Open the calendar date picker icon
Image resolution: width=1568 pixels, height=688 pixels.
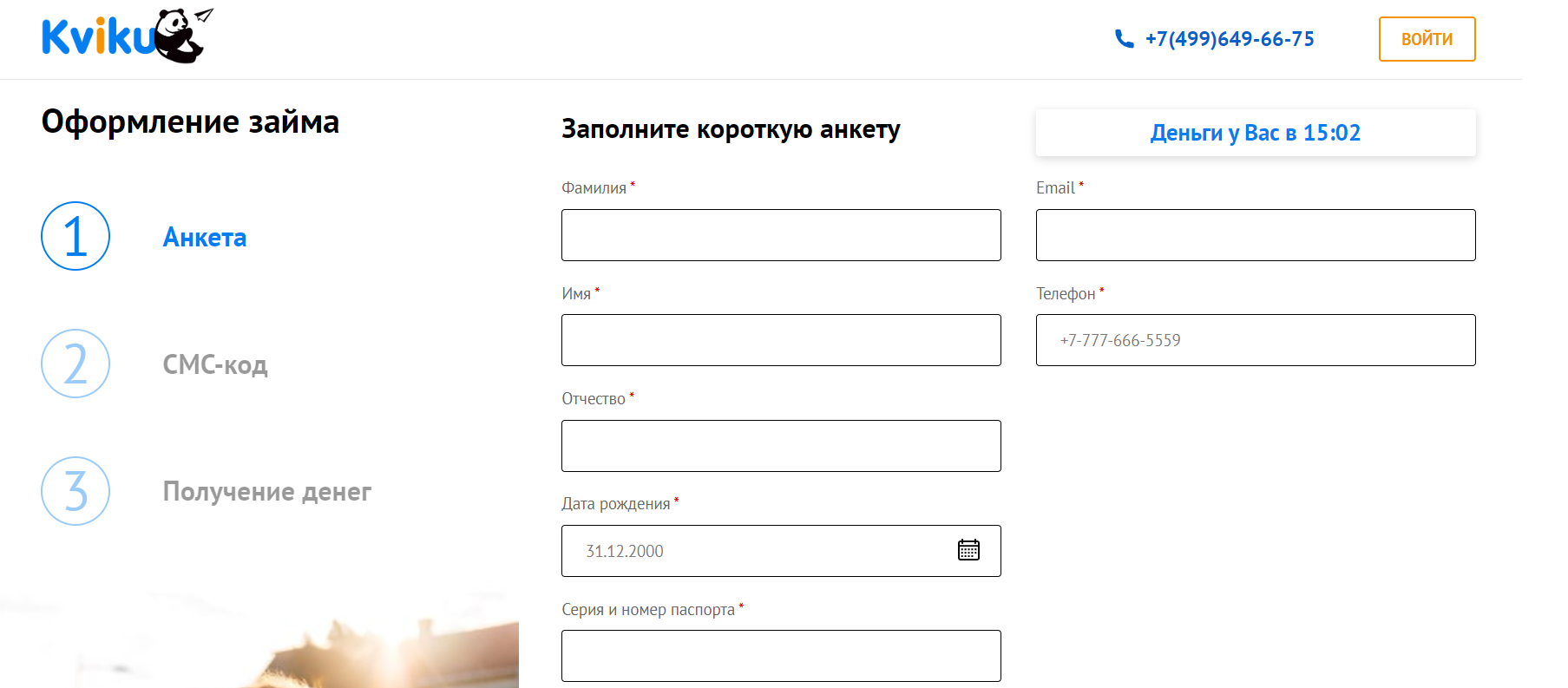click(968, 550)
